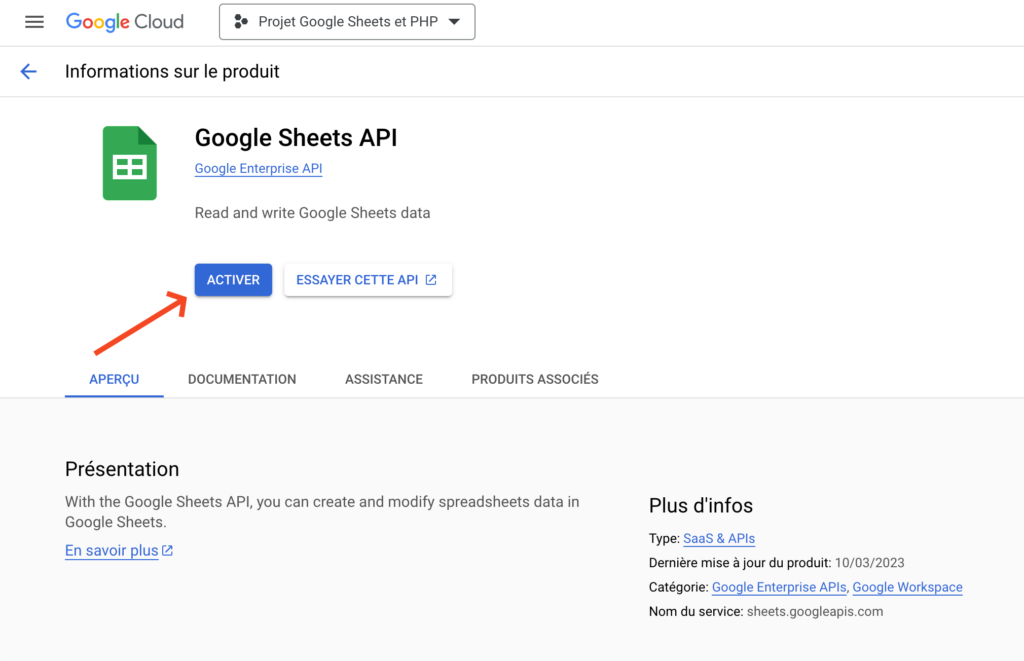
Task: Open the main navigation hamburger menu
Action: [x=34, y=22]
